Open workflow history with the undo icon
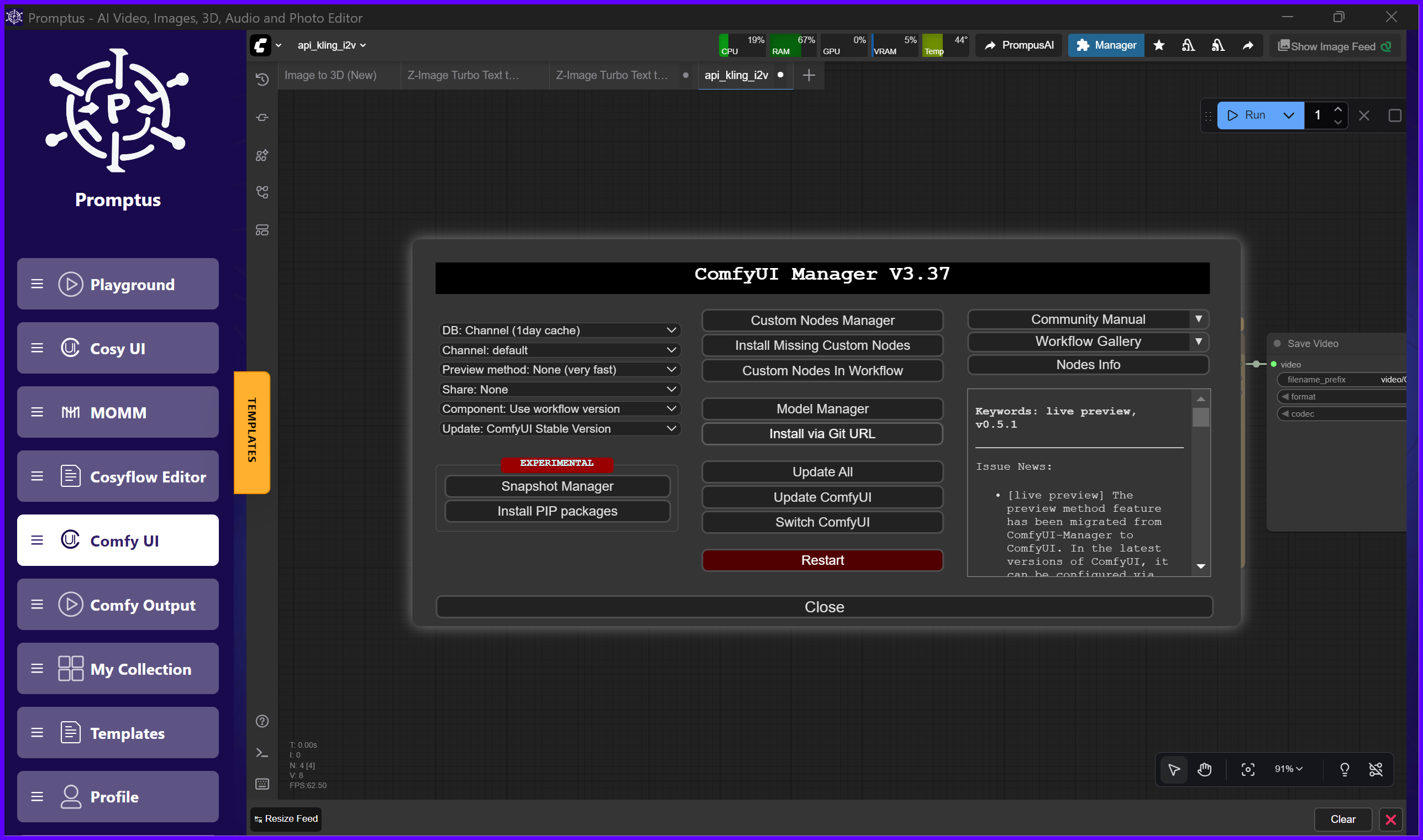The height and width of the screenshot is (840, 1423). click(262, 79)
